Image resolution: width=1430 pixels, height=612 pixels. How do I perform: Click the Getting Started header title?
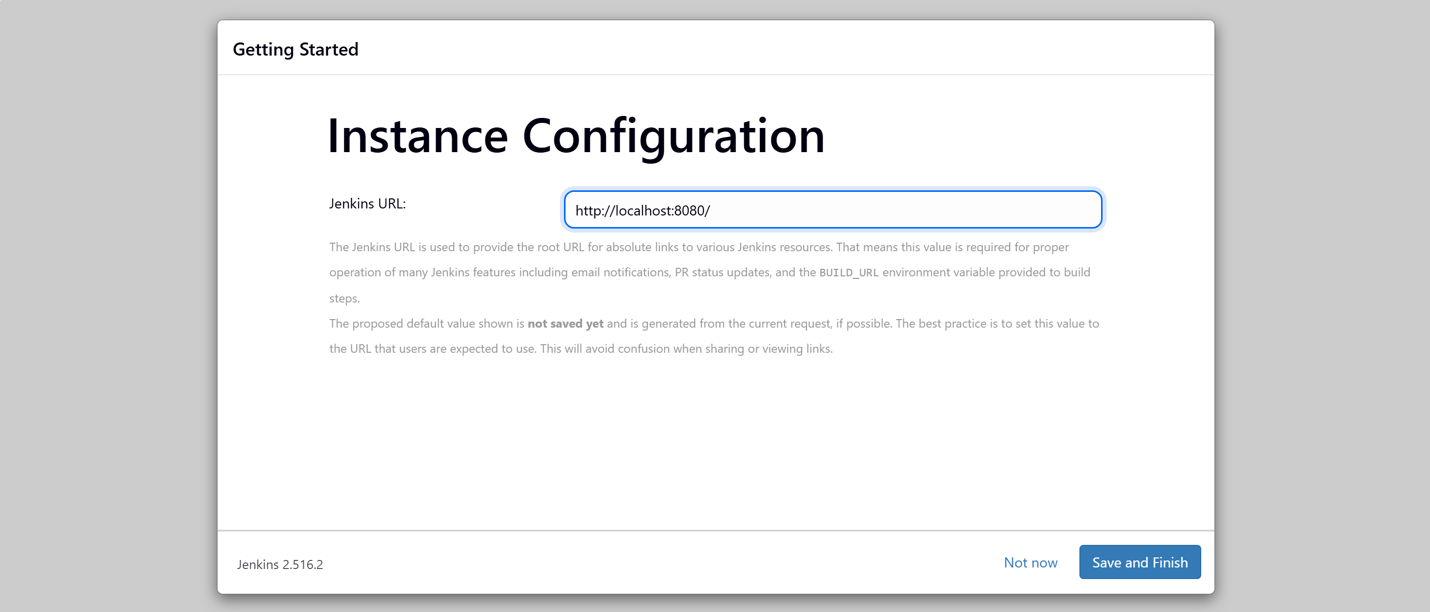click(295, 49)
